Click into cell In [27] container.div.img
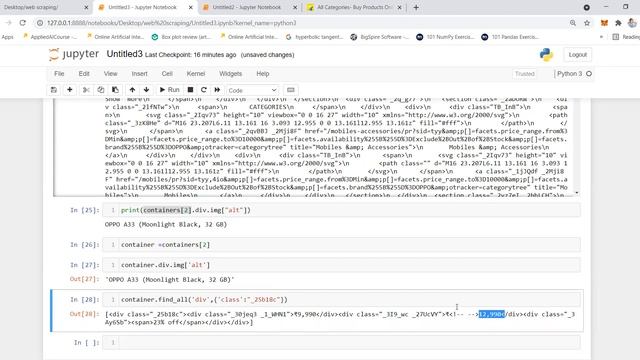Viewport: 640px width, 360px height. click(341, 265)
